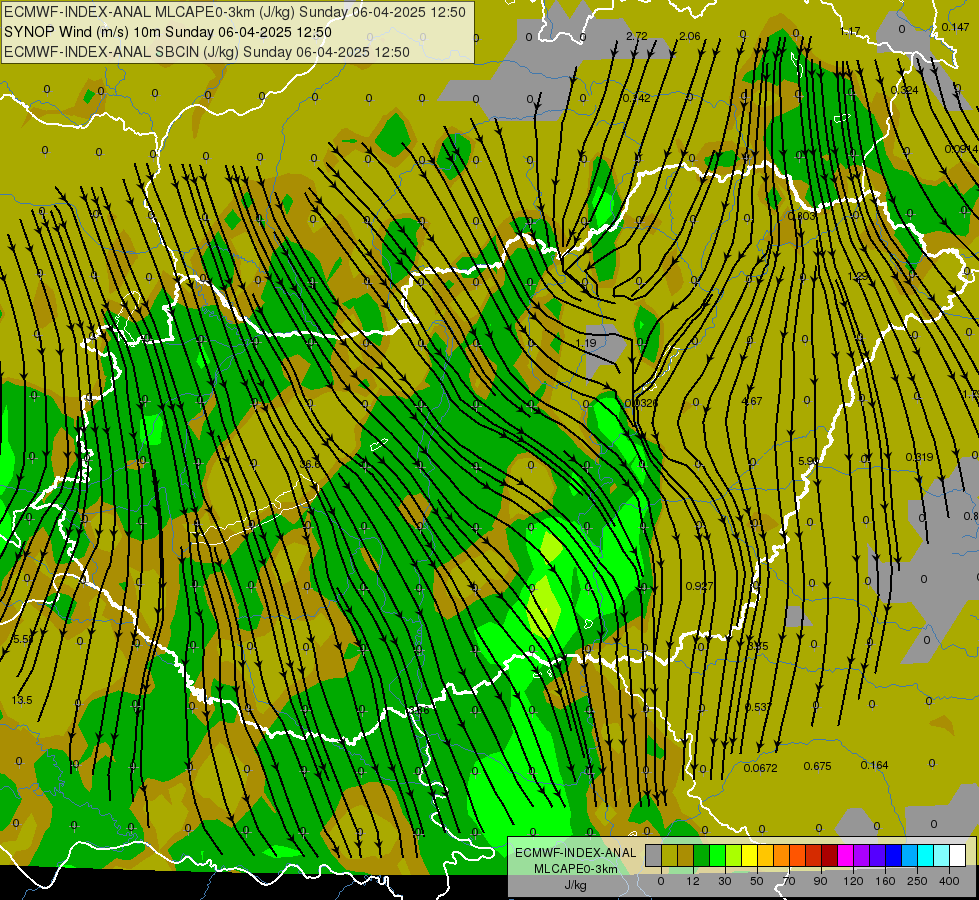
Task: Click the map value 0.675
Action: [x=817, y=766]
